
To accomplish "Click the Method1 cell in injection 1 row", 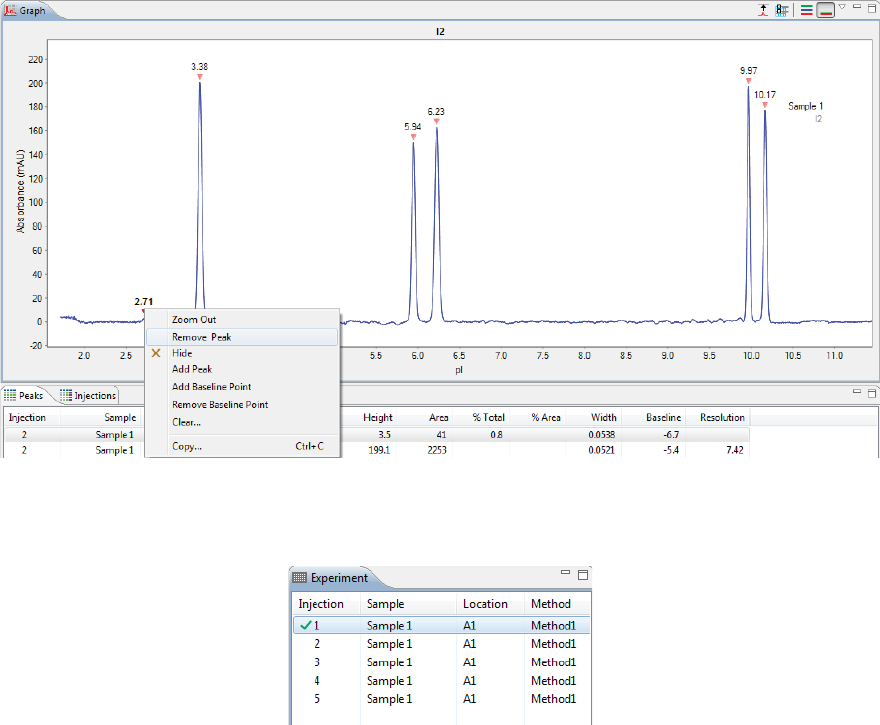I will (x=553, y=625).
